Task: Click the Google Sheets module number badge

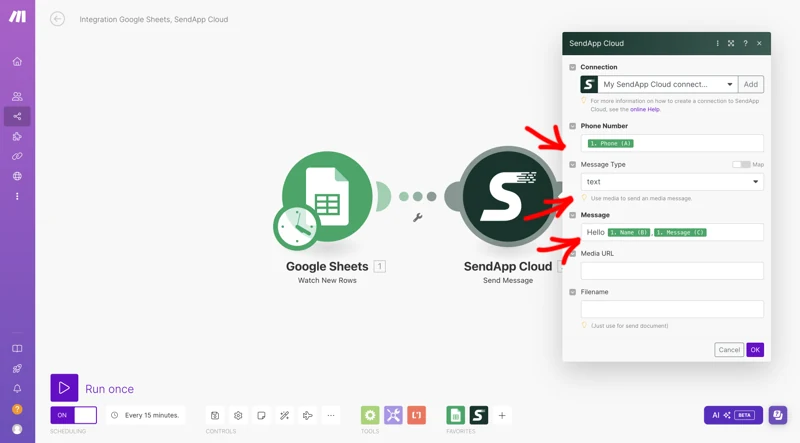Action: point(380,266)
